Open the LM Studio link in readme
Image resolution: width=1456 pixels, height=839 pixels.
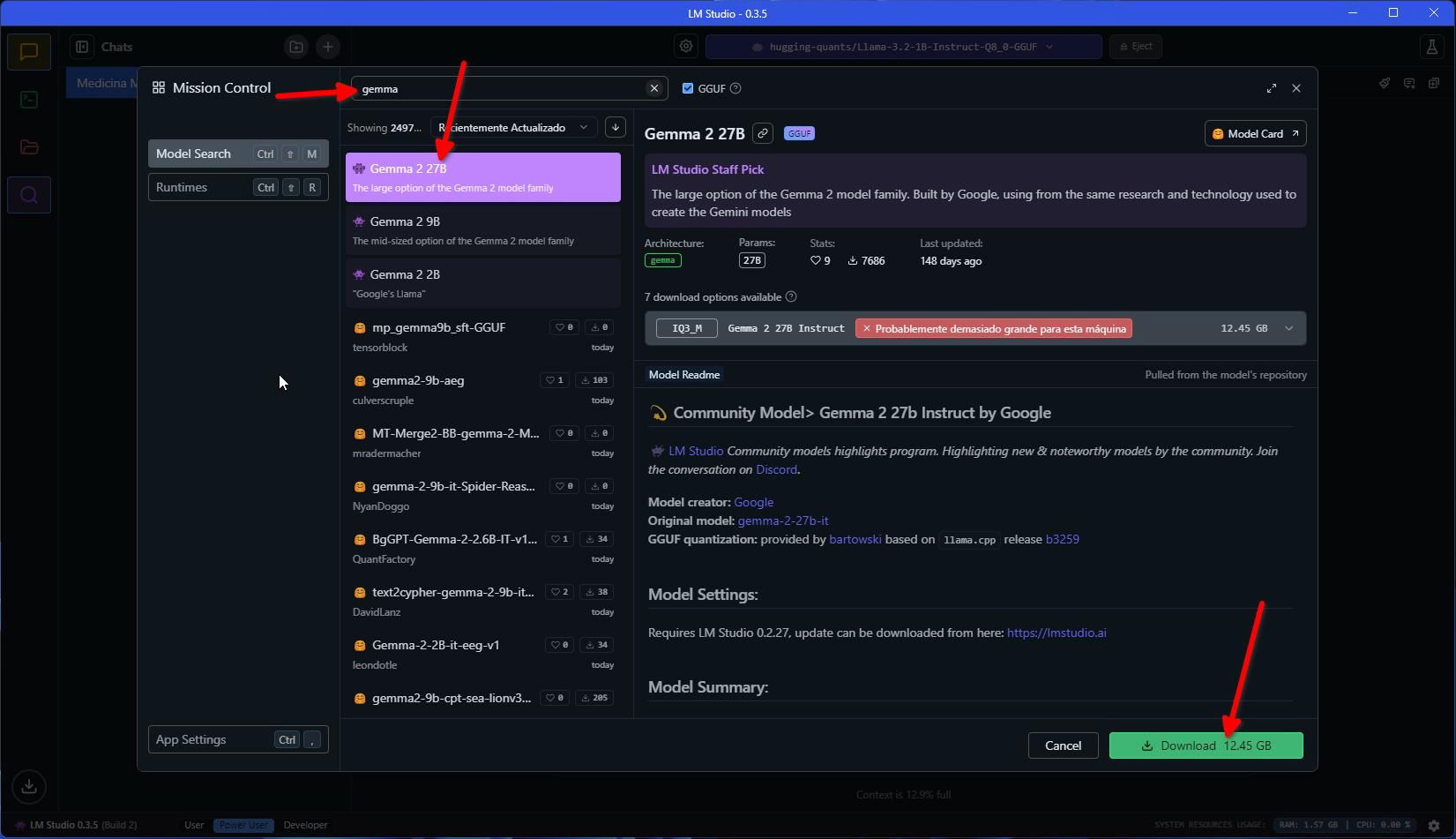click(695, 451)
